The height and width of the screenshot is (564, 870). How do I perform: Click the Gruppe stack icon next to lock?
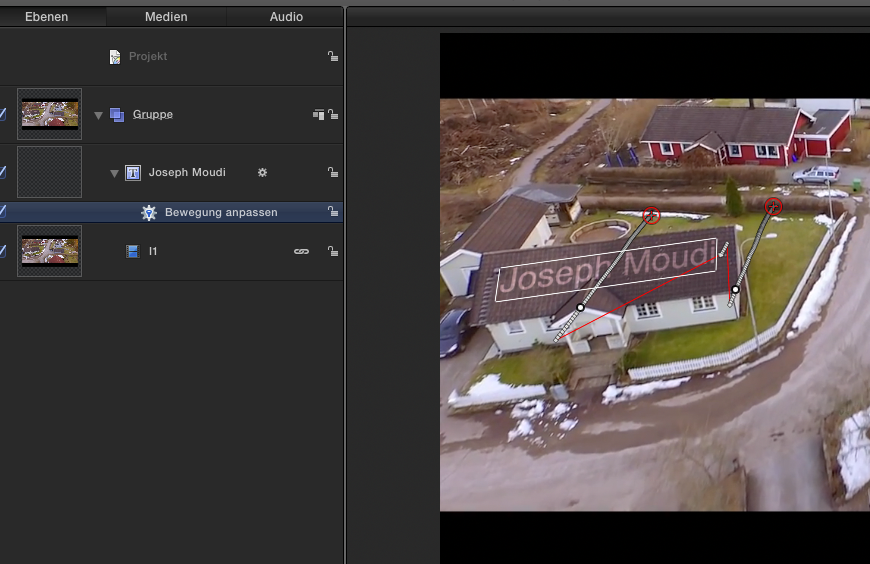click(x=318, y=114)
